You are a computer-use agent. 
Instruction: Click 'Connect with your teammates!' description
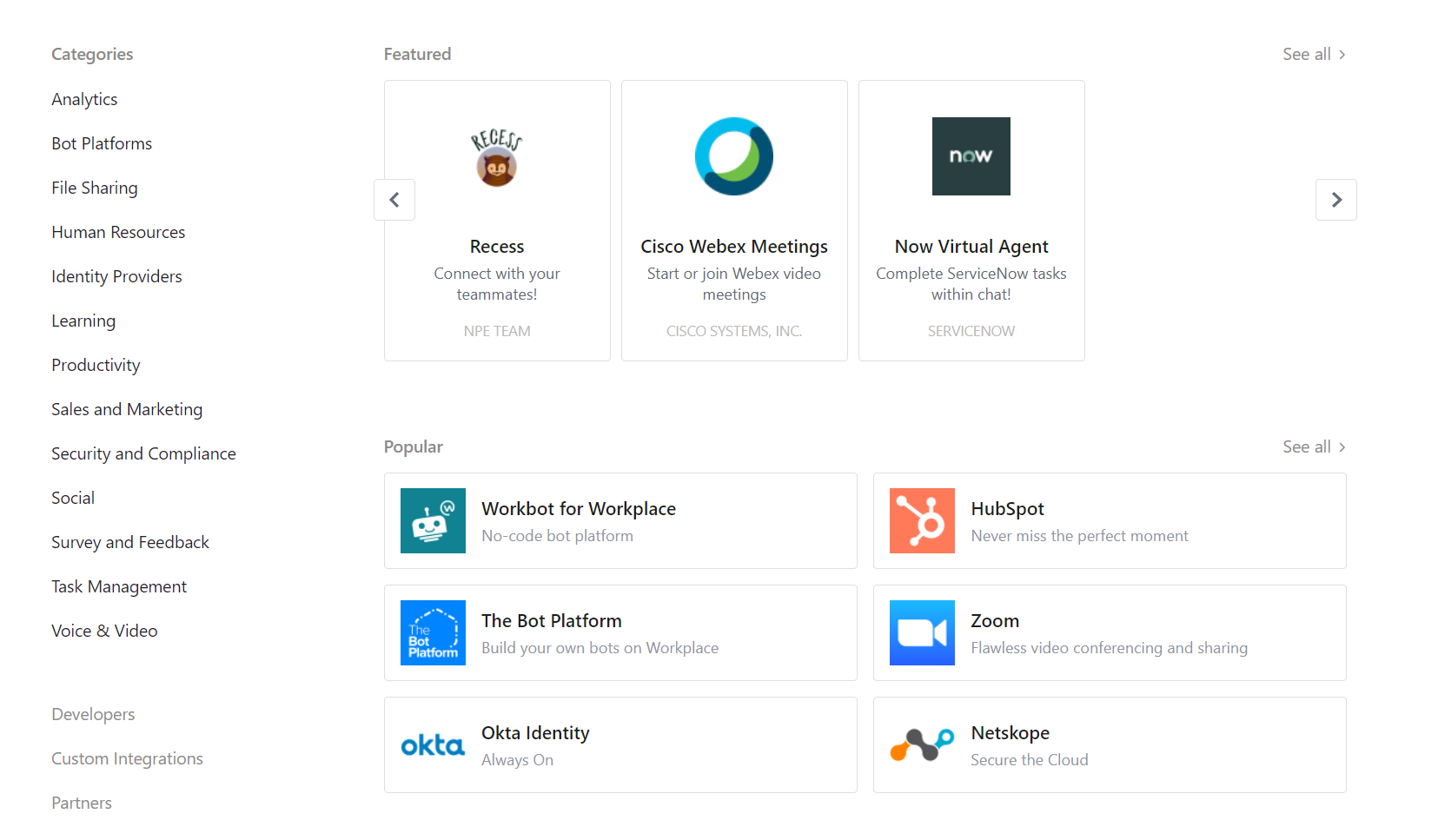click(497, 284)
